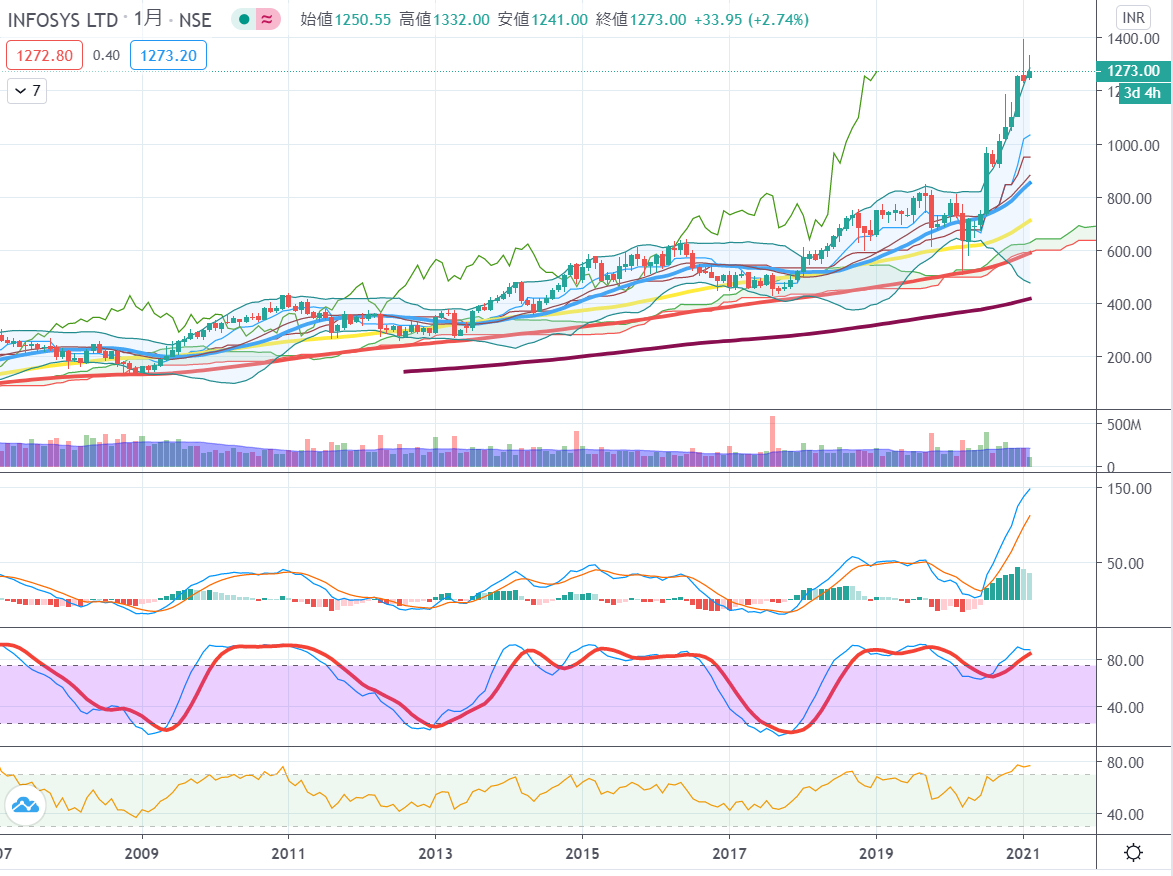
Task: Click the 2019 label on time axis
Action: tap(876, 854)
